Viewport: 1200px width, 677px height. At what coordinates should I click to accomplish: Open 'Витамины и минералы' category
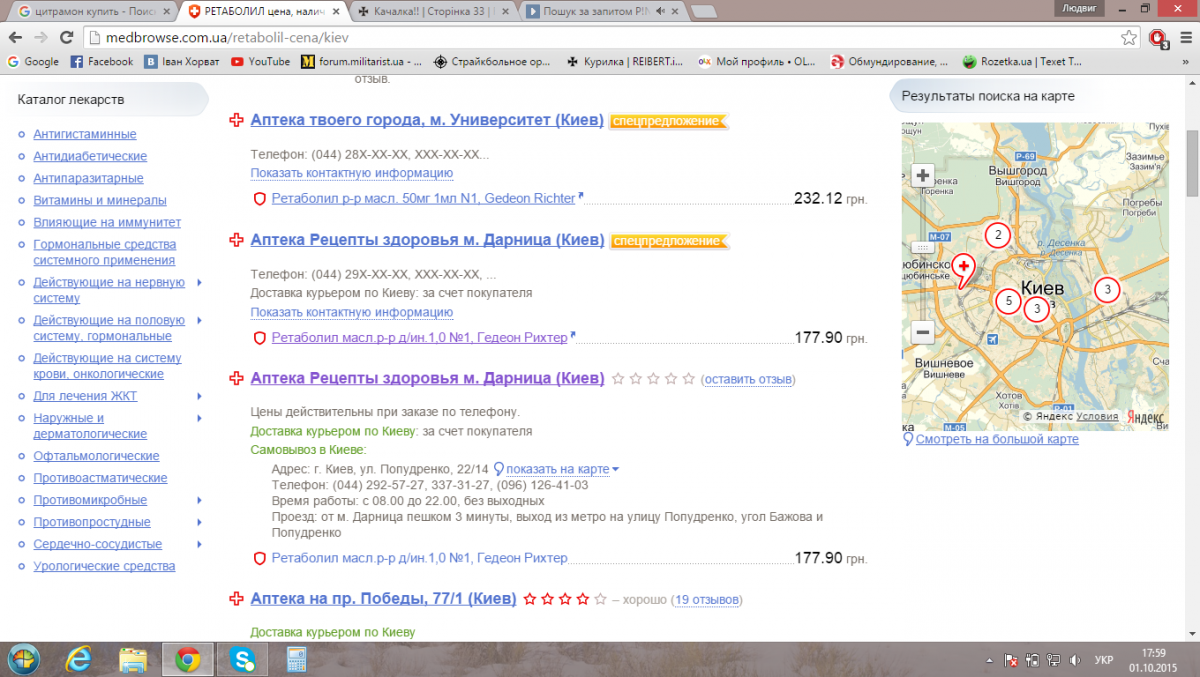coord(100,200)
